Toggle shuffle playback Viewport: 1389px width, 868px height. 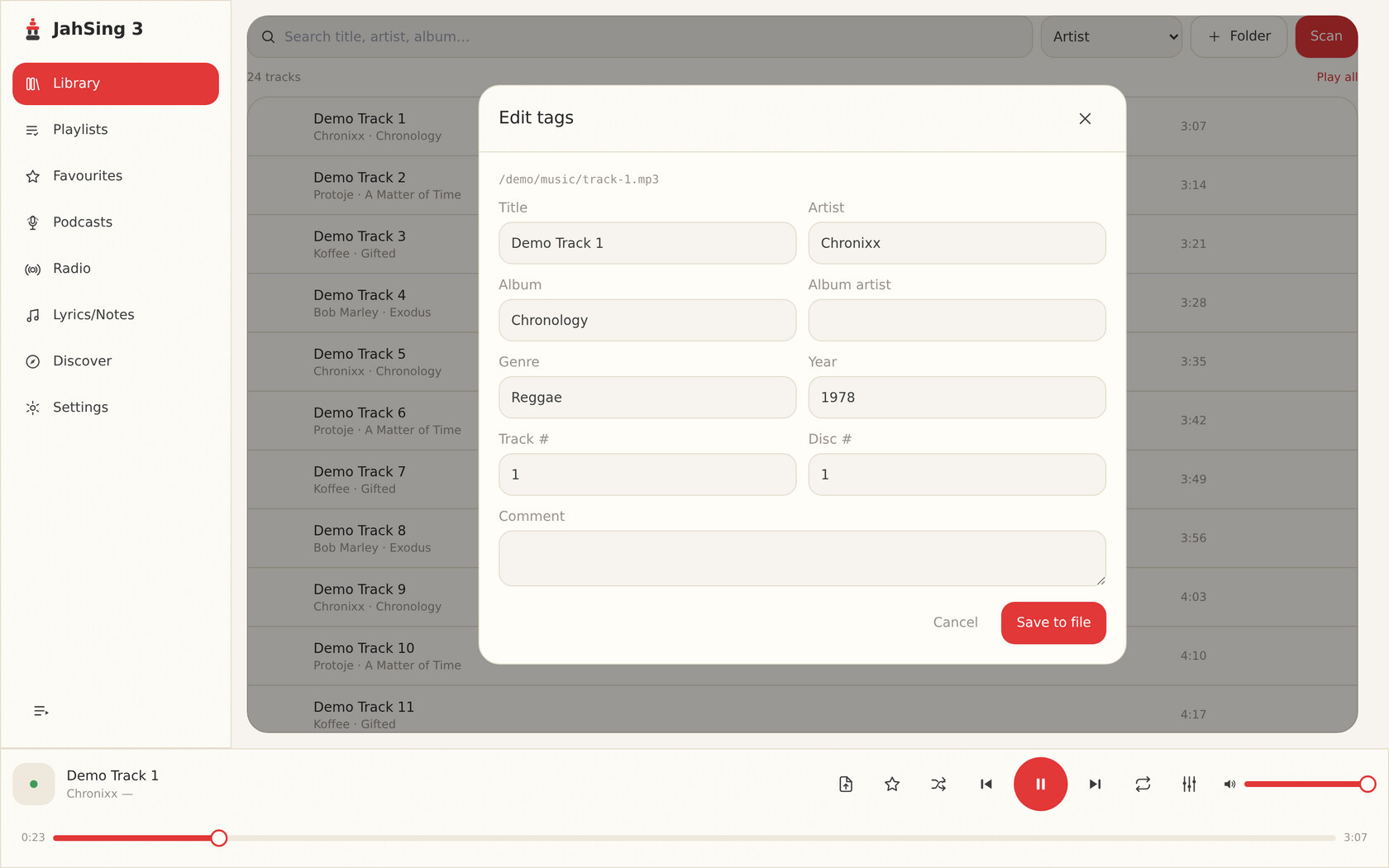[x=938, y=784]
